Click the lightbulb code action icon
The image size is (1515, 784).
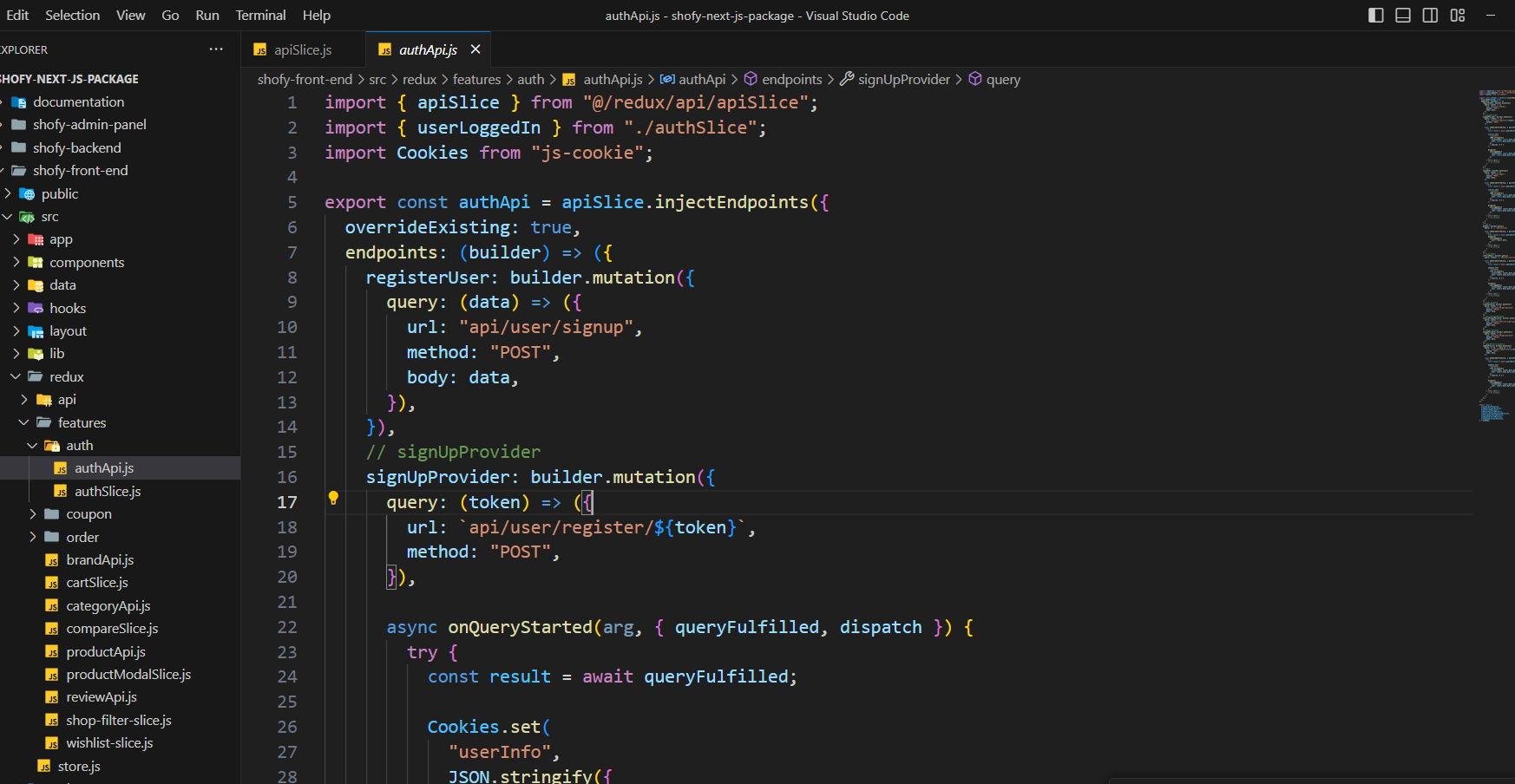click(x=333, y=498)
